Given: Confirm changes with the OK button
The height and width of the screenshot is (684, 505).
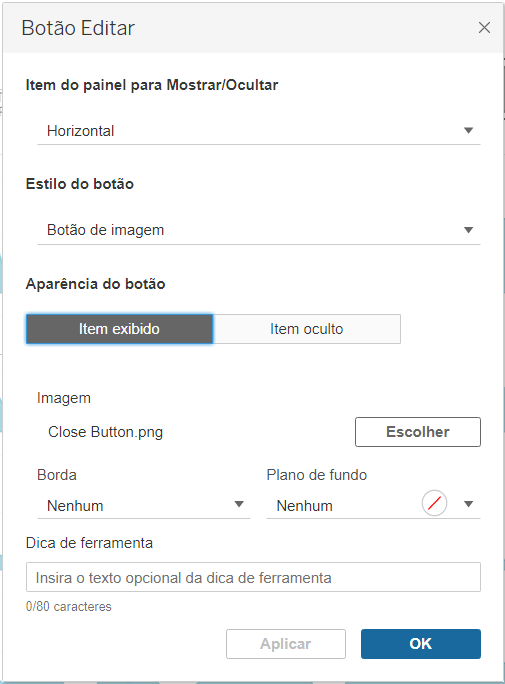Looking at the screenshot, I should [421, 644].
